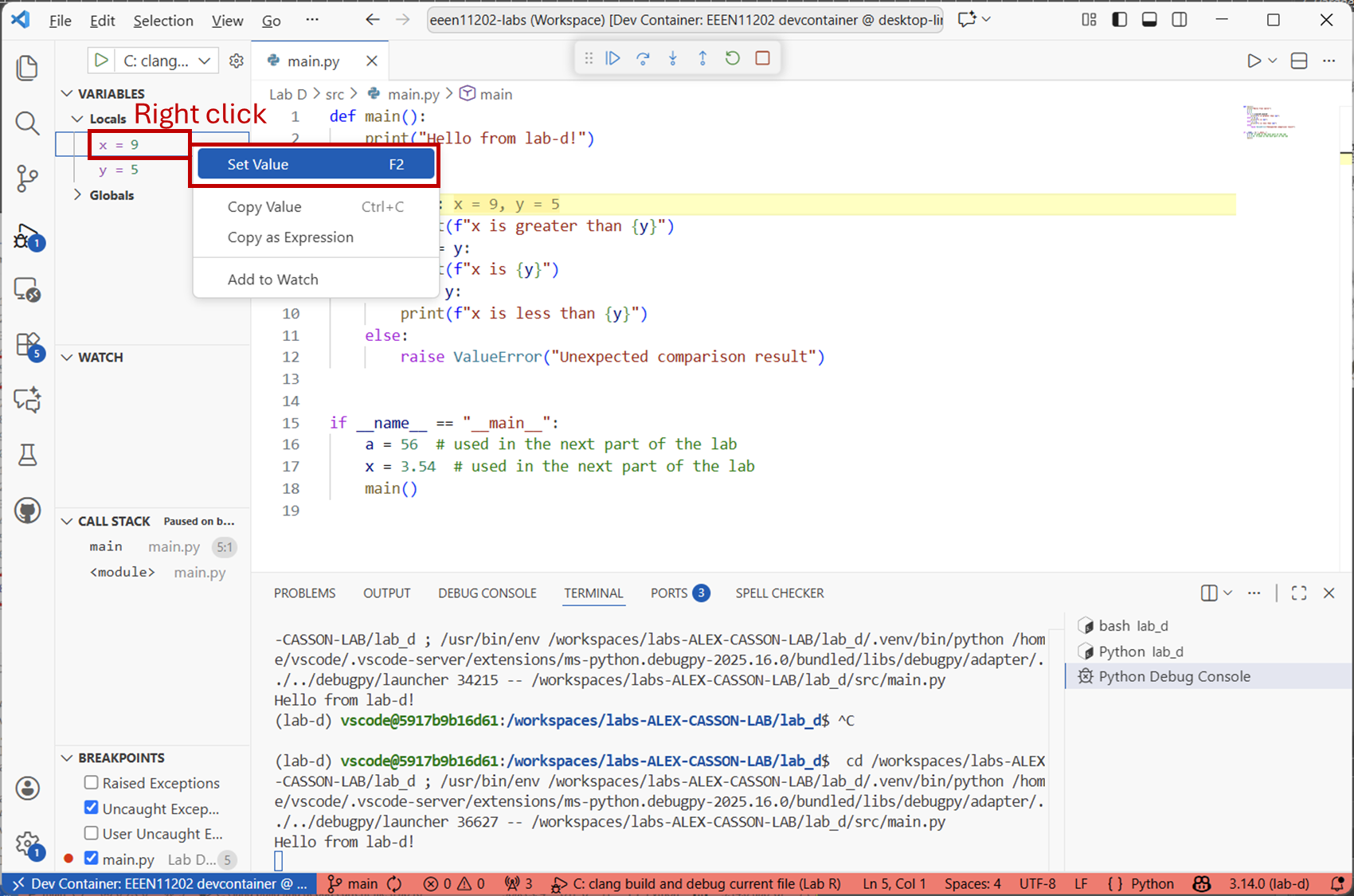This screenshot has height=896, width=1354.
Task: Open the Explorer view in activity bar
Action: (x=27, y=68)
